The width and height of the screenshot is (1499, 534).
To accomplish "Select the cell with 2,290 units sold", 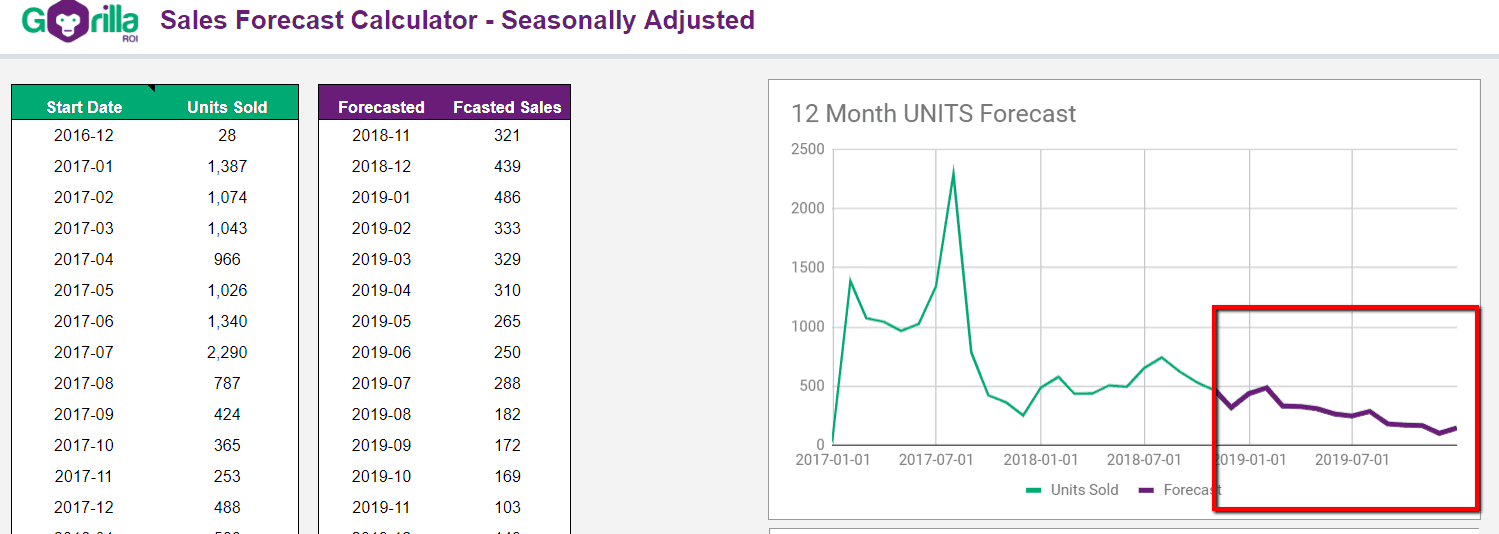I will coord(227,352).
